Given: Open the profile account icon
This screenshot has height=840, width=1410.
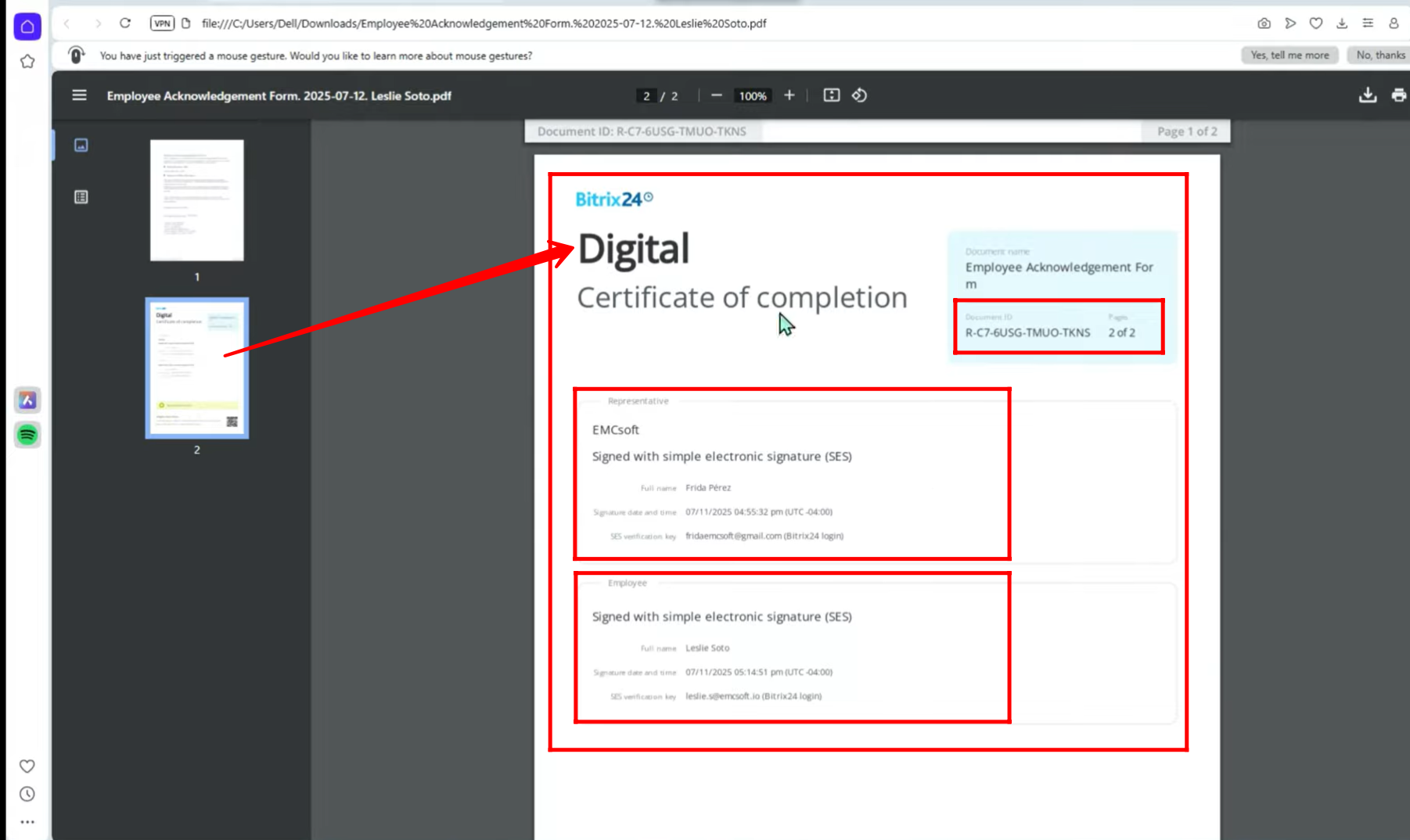Looking at the screenshot, I should pyautogui.click(x=1394, y=23).
